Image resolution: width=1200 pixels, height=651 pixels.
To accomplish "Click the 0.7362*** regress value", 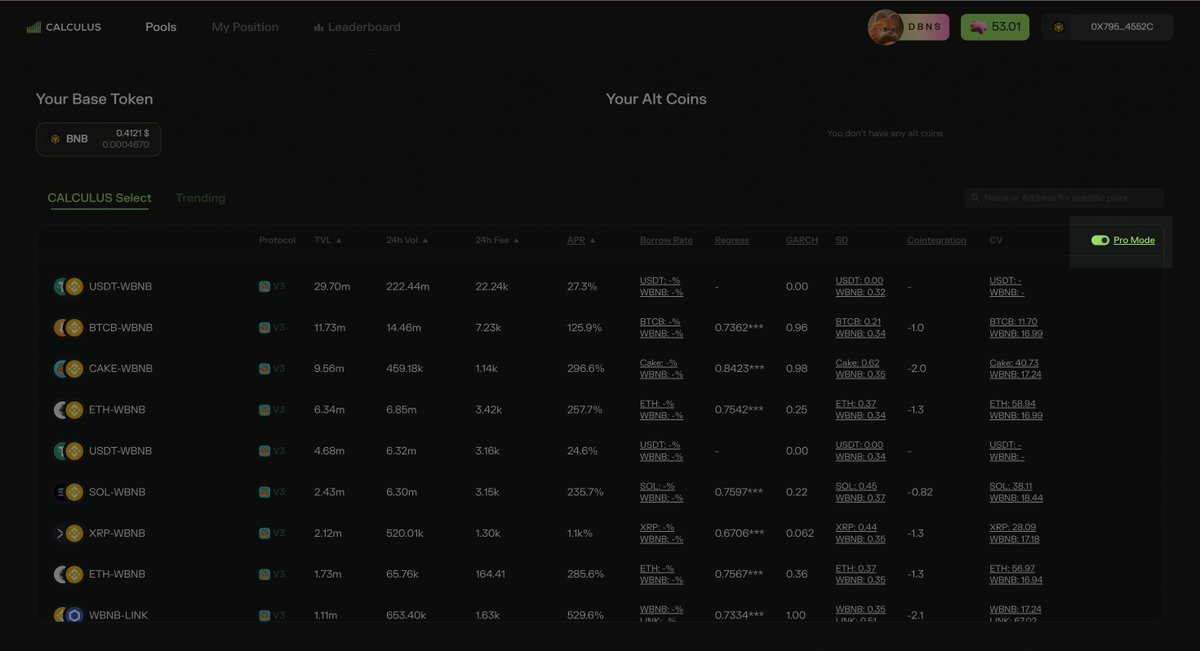I will [x=739, y=328].
